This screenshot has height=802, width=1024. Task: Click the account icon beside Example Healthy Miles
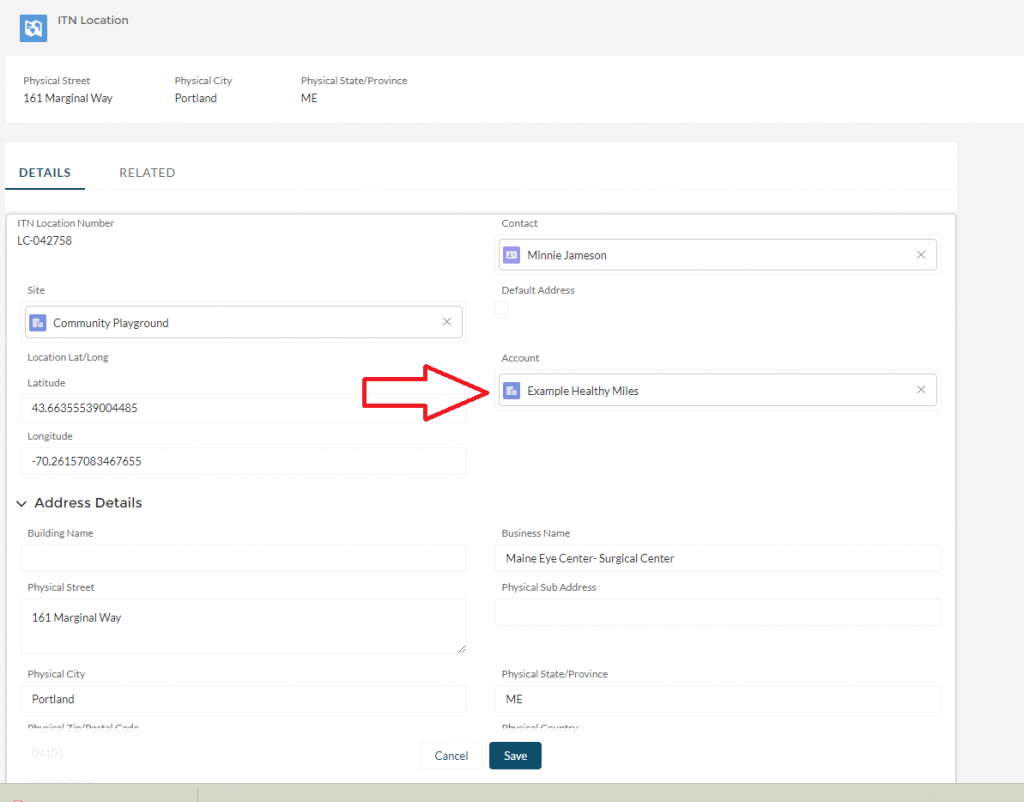click(512, 391)
